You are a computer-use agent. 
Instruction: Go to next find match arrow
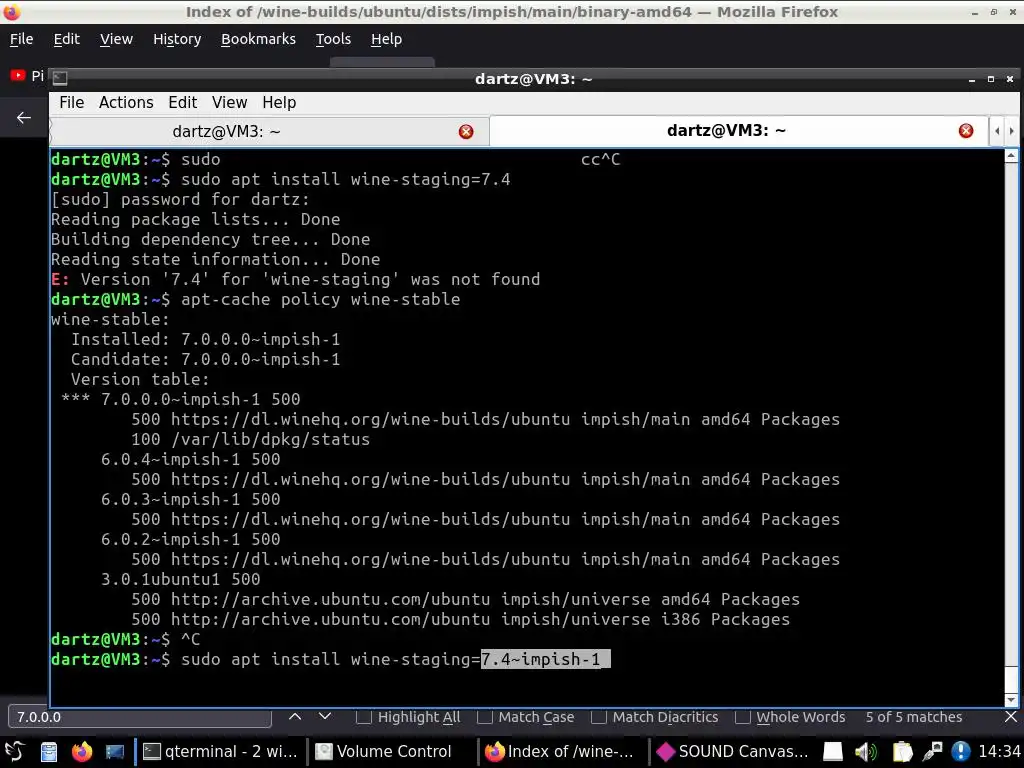pos(325,716)
